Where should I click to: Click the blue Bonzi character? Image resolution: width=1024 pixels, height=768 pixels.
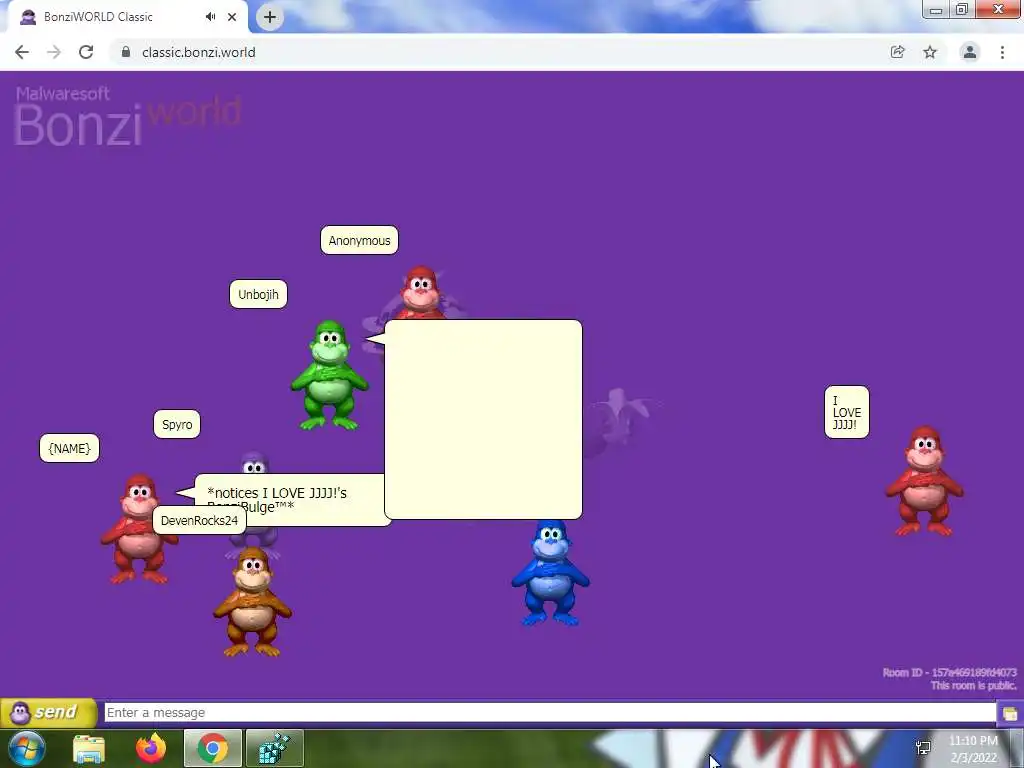tap(551, 573)
